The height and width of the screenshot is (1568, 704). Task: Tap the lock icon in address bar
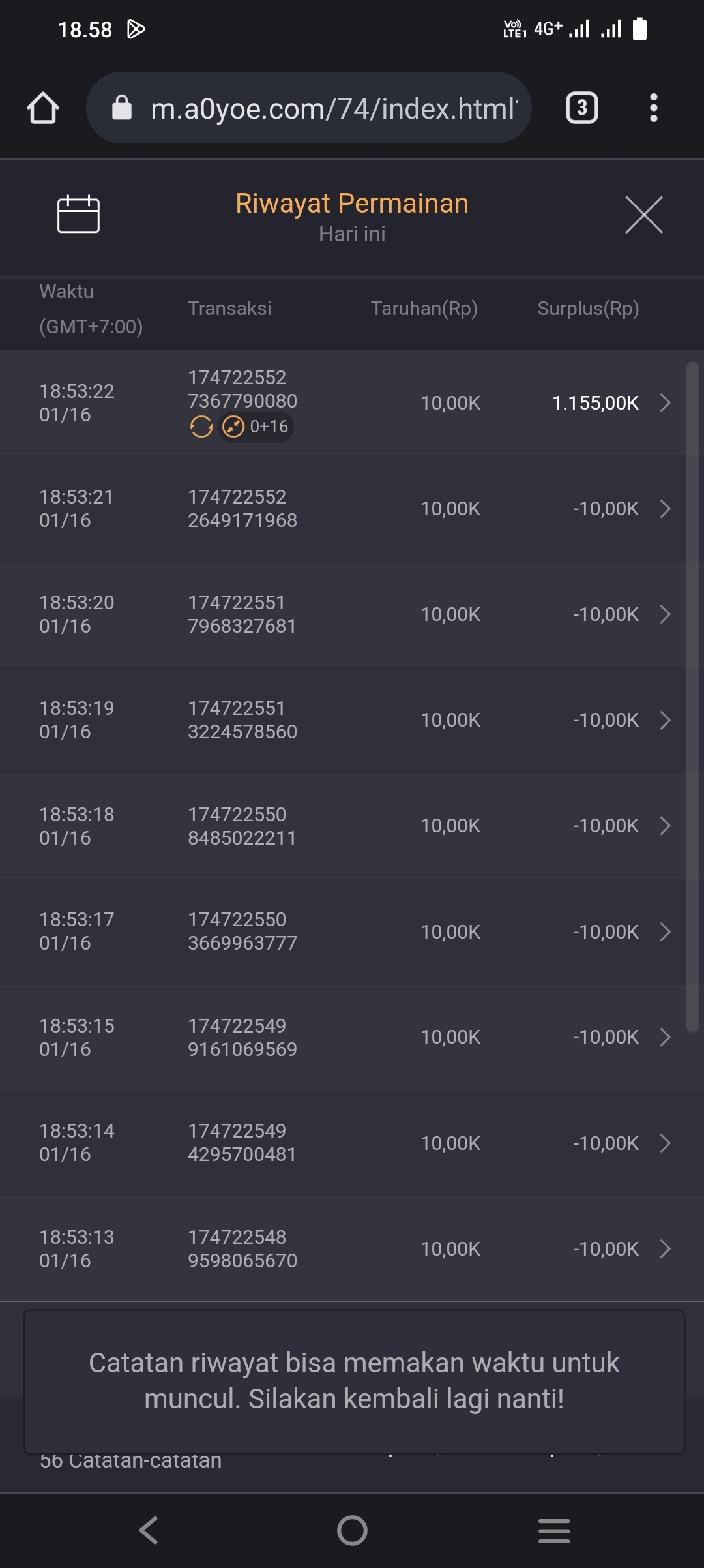122,108
